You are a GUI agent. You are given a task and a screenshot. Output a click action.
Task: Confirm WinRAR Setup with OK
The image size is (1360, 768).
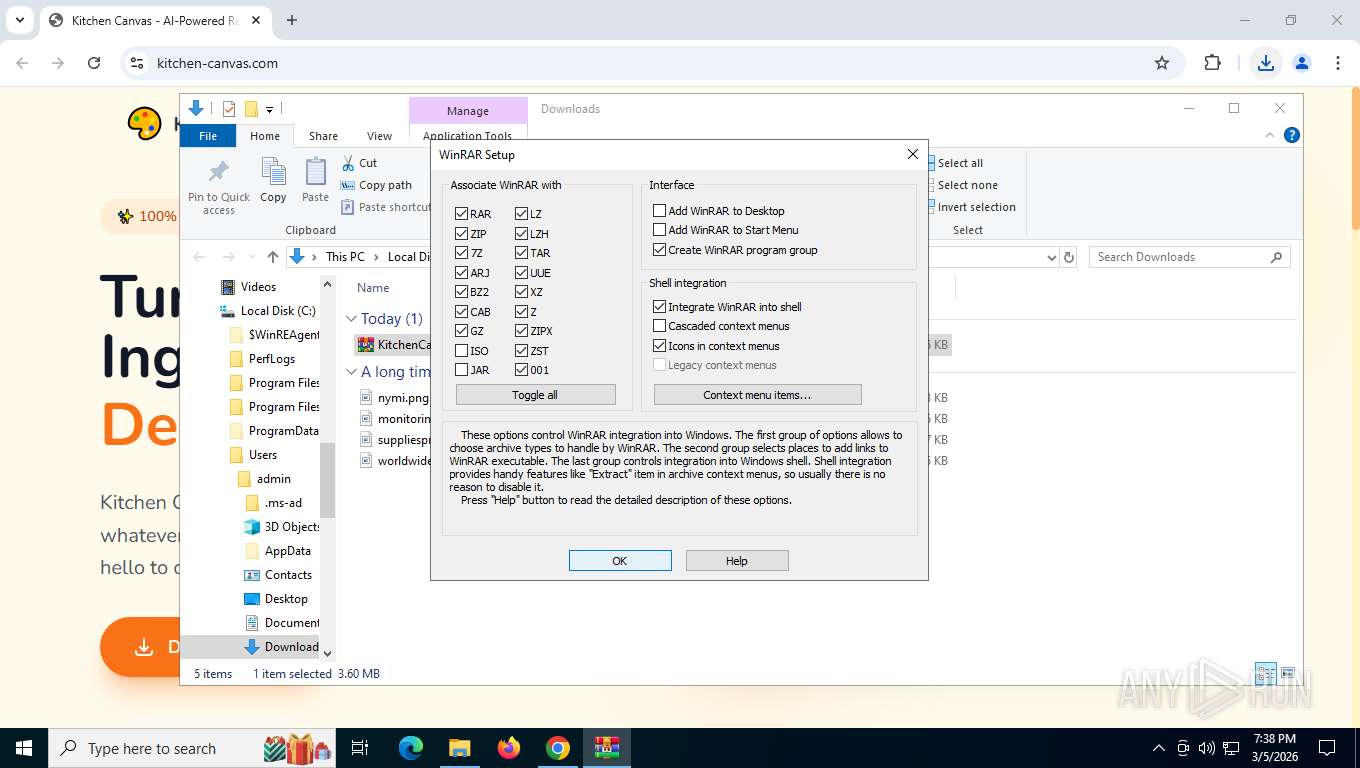click(620, 561)
